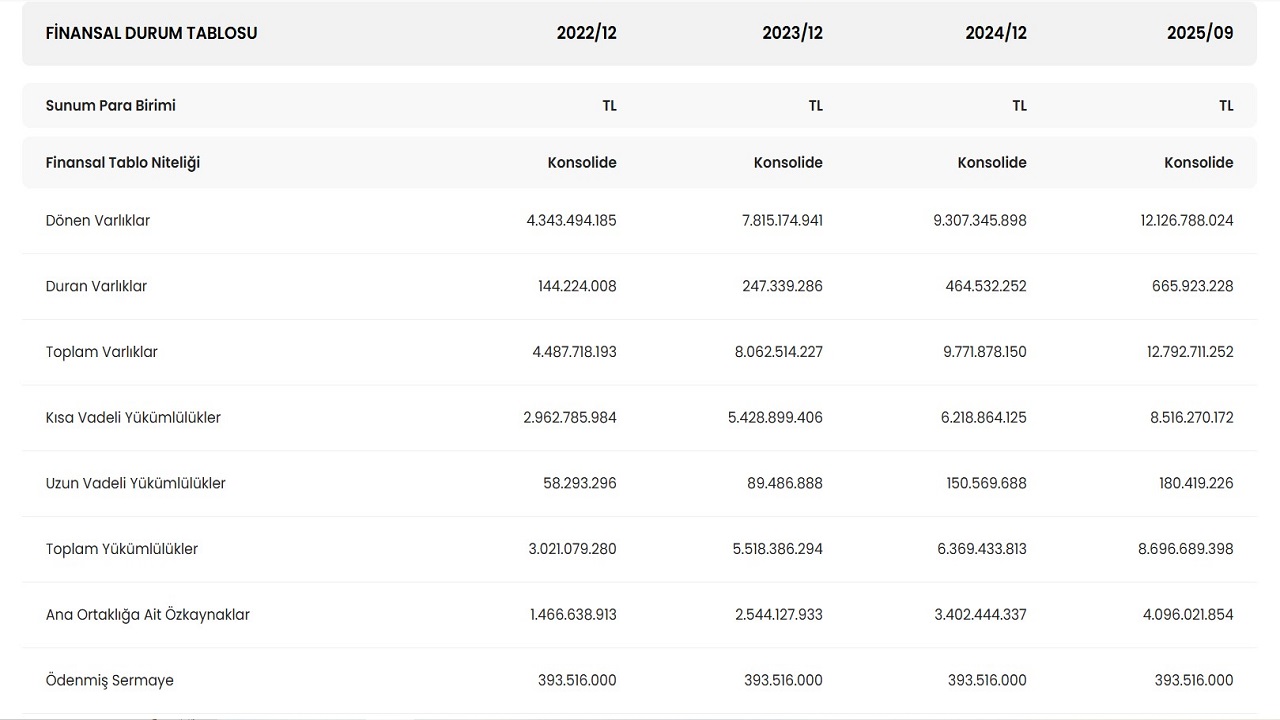Click the Ödenmiş Sermaye row label
The height and width of the screenshot is (720, 1280).
[110, 681]
